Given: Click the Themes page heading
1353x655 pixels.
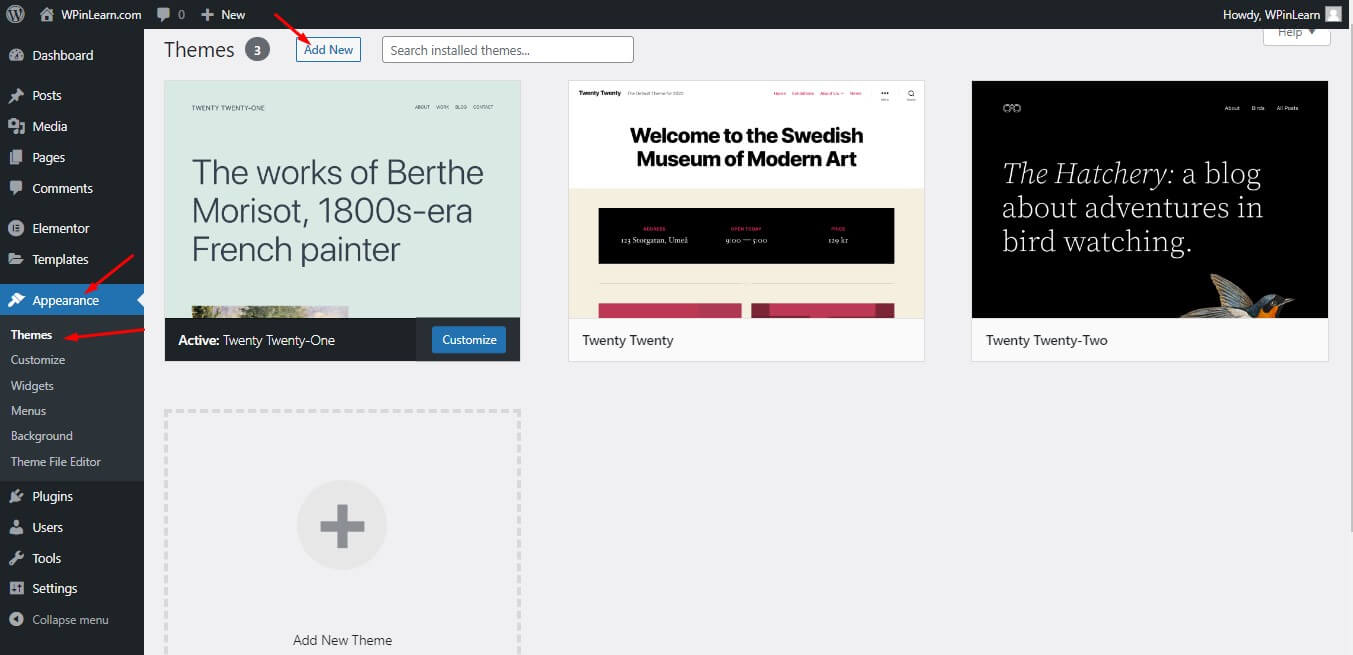Looking at the screenshot, I should 199,49.
